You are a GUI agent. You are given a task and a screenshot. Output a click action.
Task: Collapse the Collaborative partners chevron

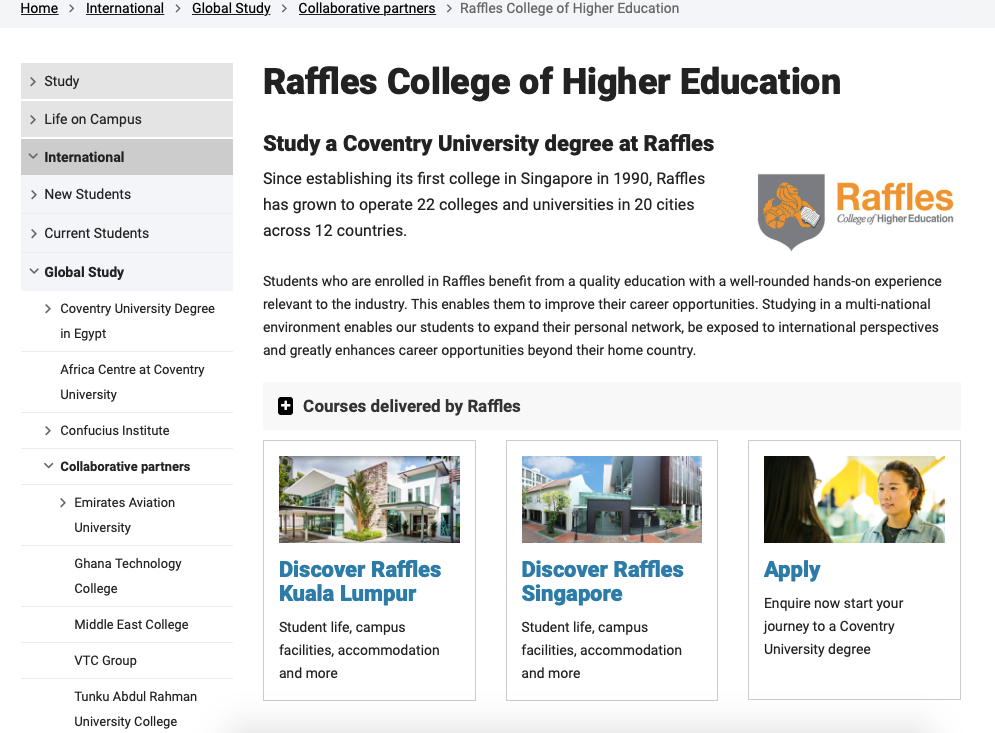pyautogui.click(x=48, y=466)
